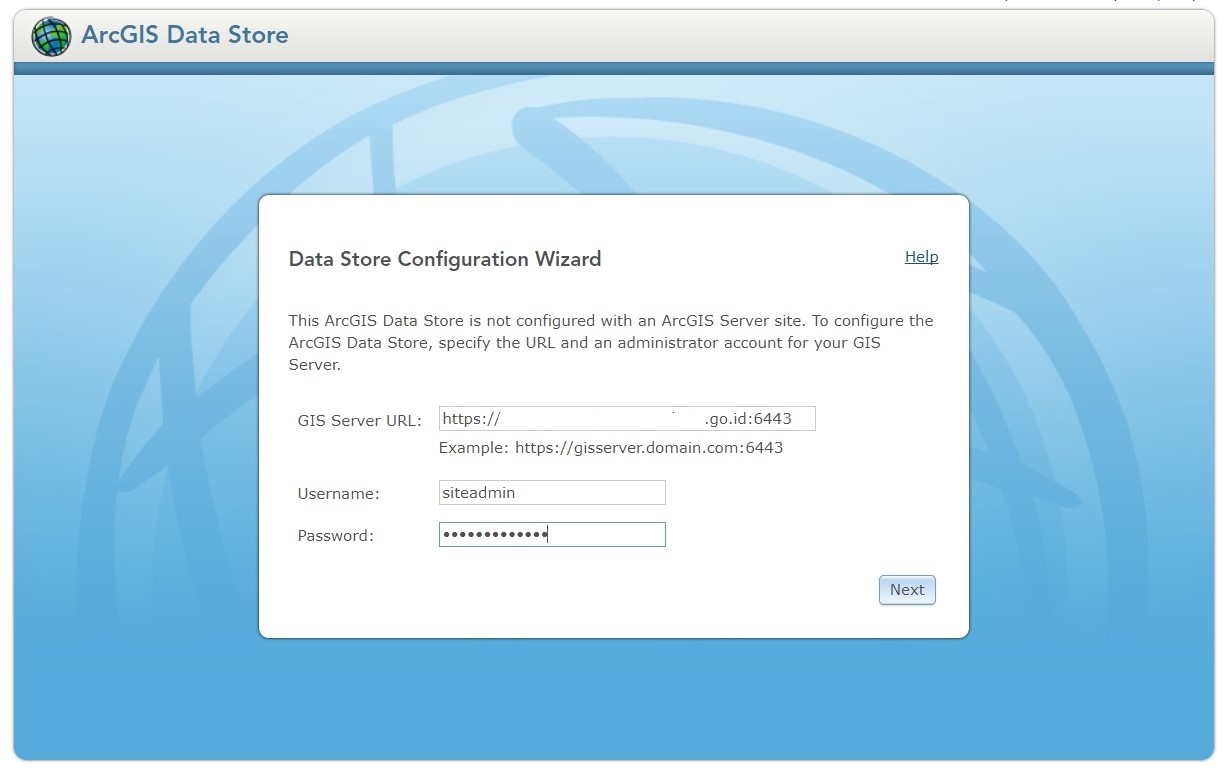This screenshot has height=772, width=1227.
Task: Click the Password label
Action: 336,536
